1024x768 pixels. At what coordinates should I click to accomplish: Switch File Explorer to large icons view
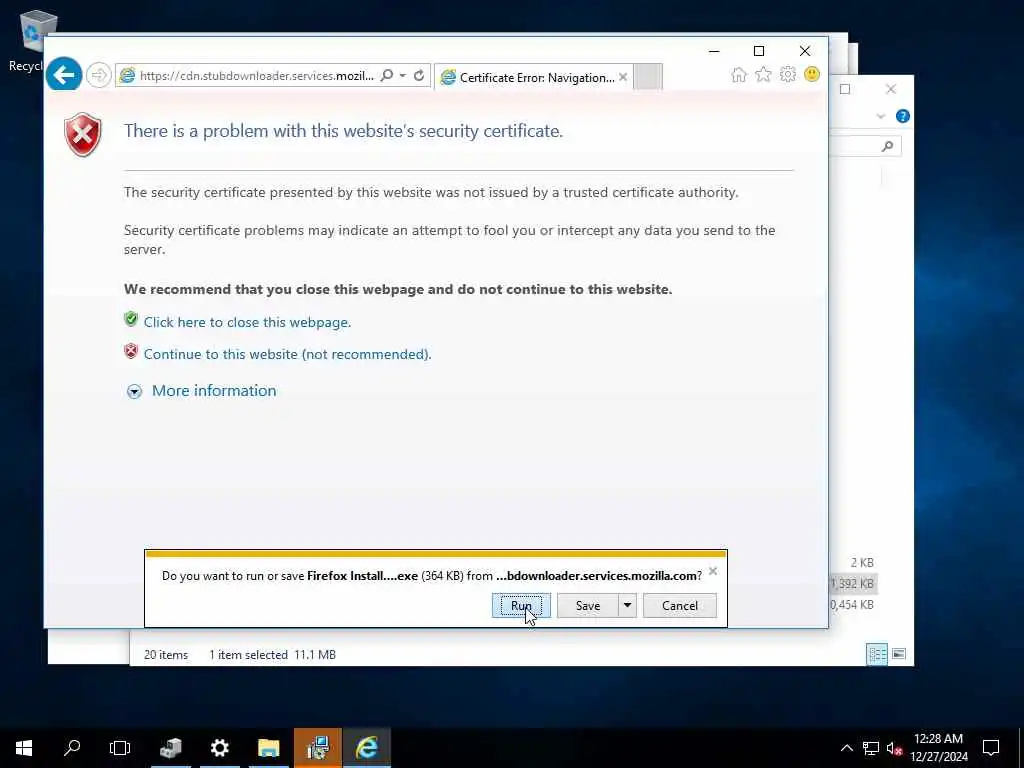click(899, 654)
